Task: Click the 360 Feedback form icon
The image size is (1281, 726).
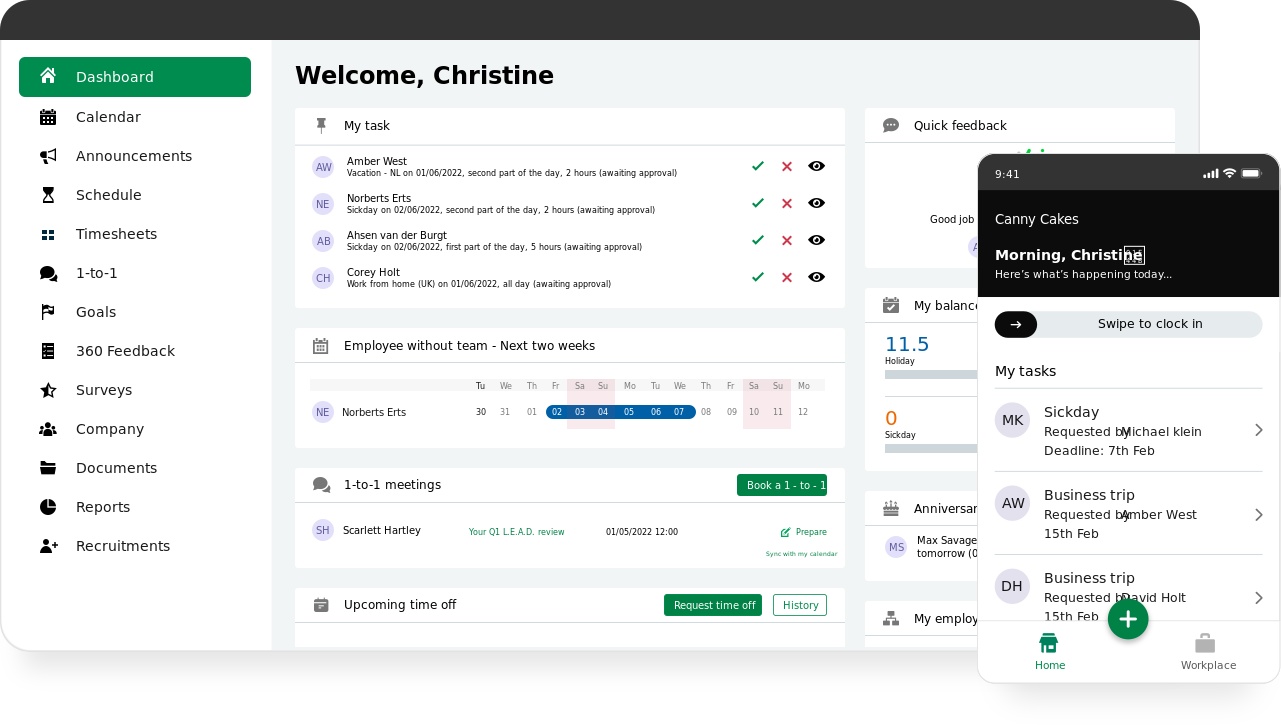Action: (x=48, y=351)
